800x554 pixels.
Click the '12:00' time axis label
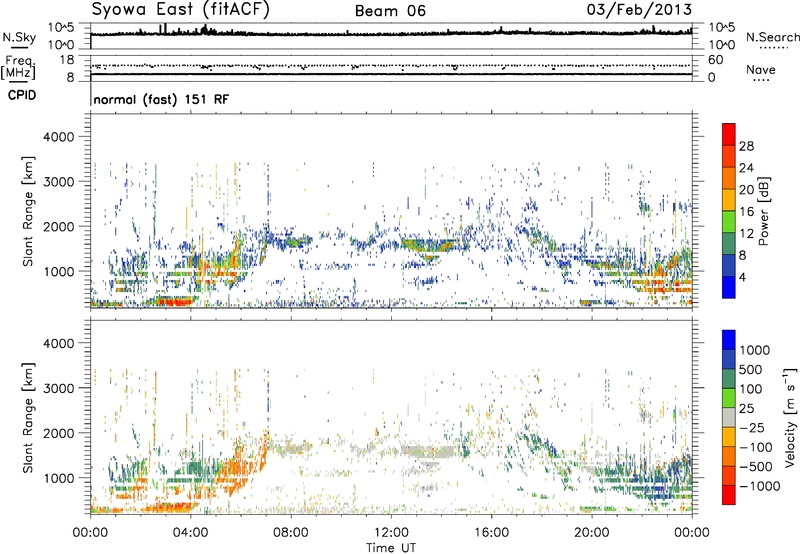tap(391, 533)
